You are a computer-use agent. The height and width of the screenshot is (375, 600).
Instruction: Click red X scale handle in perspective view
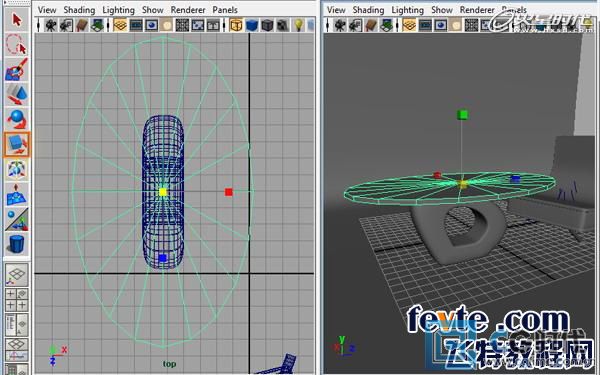[437, 175]
